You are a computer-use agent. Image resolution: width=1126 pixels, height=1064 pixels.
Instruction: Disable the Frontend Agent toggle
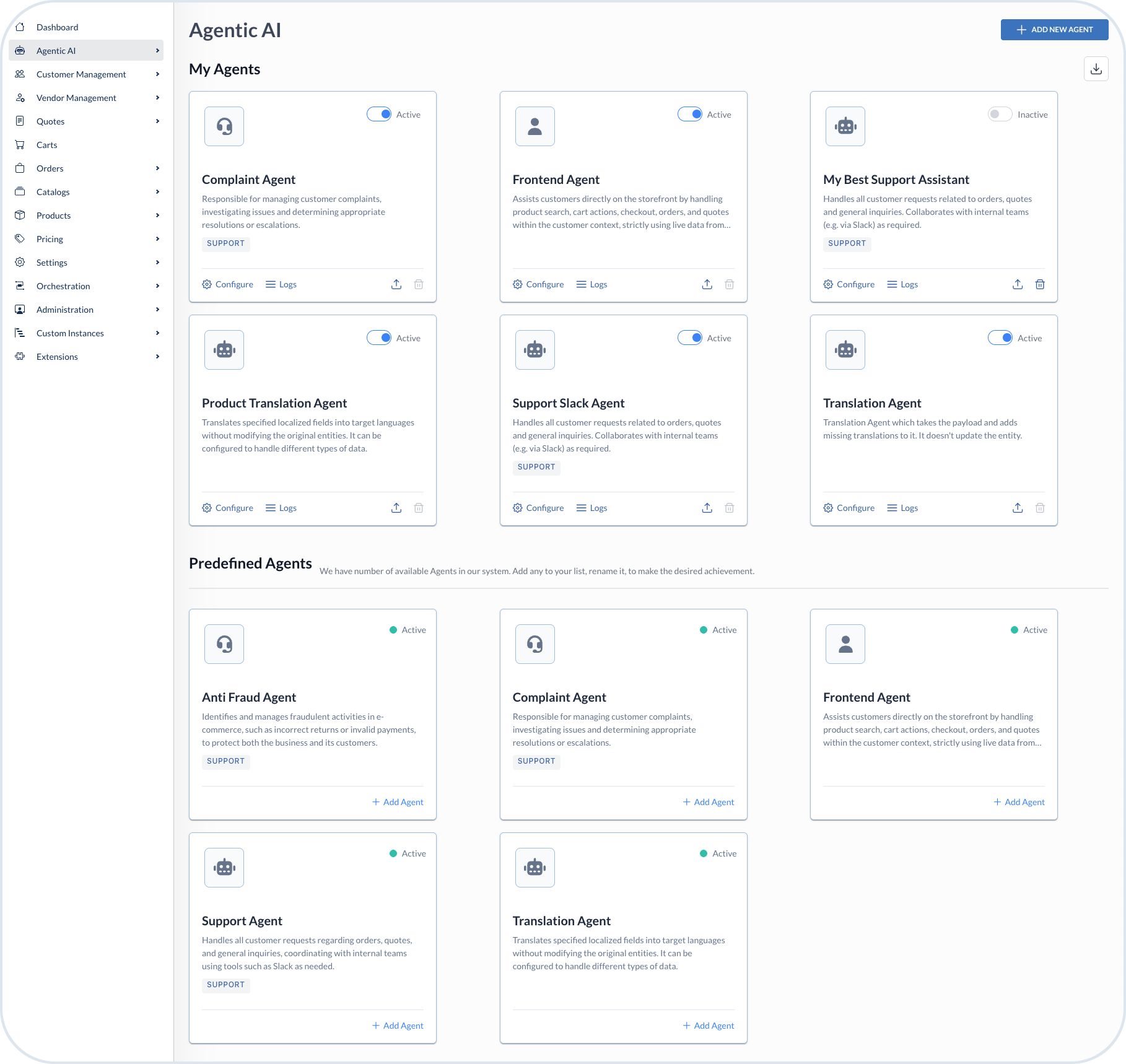coord(689,114)
